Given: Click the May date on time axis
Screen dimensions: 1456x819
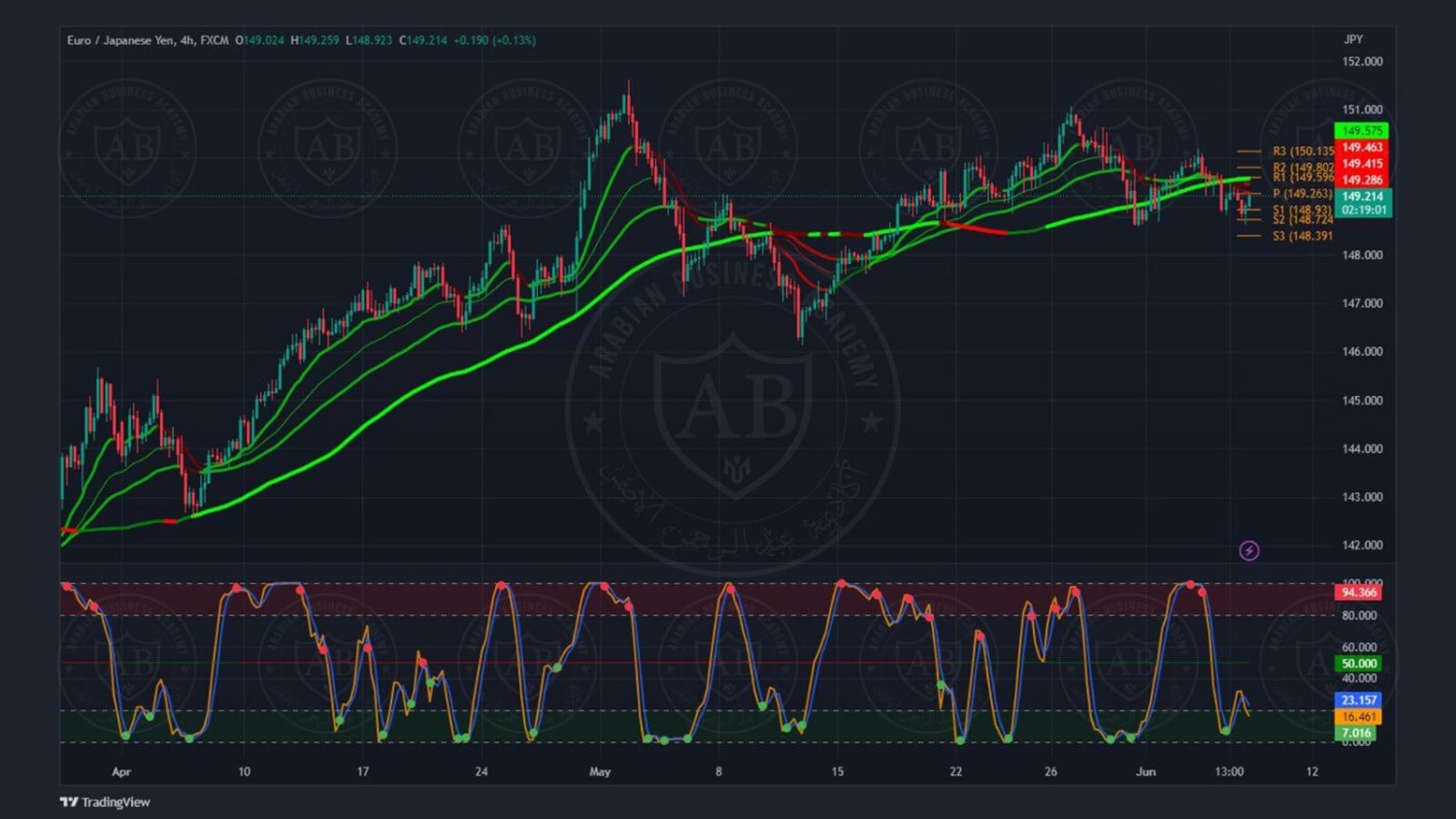Looking at the screenshot, I should [600, 772].
